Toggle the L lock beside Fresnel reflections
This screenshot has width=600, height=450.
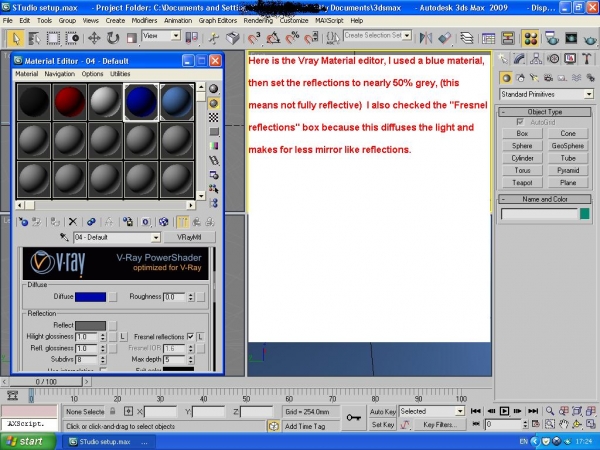point(200,337)
